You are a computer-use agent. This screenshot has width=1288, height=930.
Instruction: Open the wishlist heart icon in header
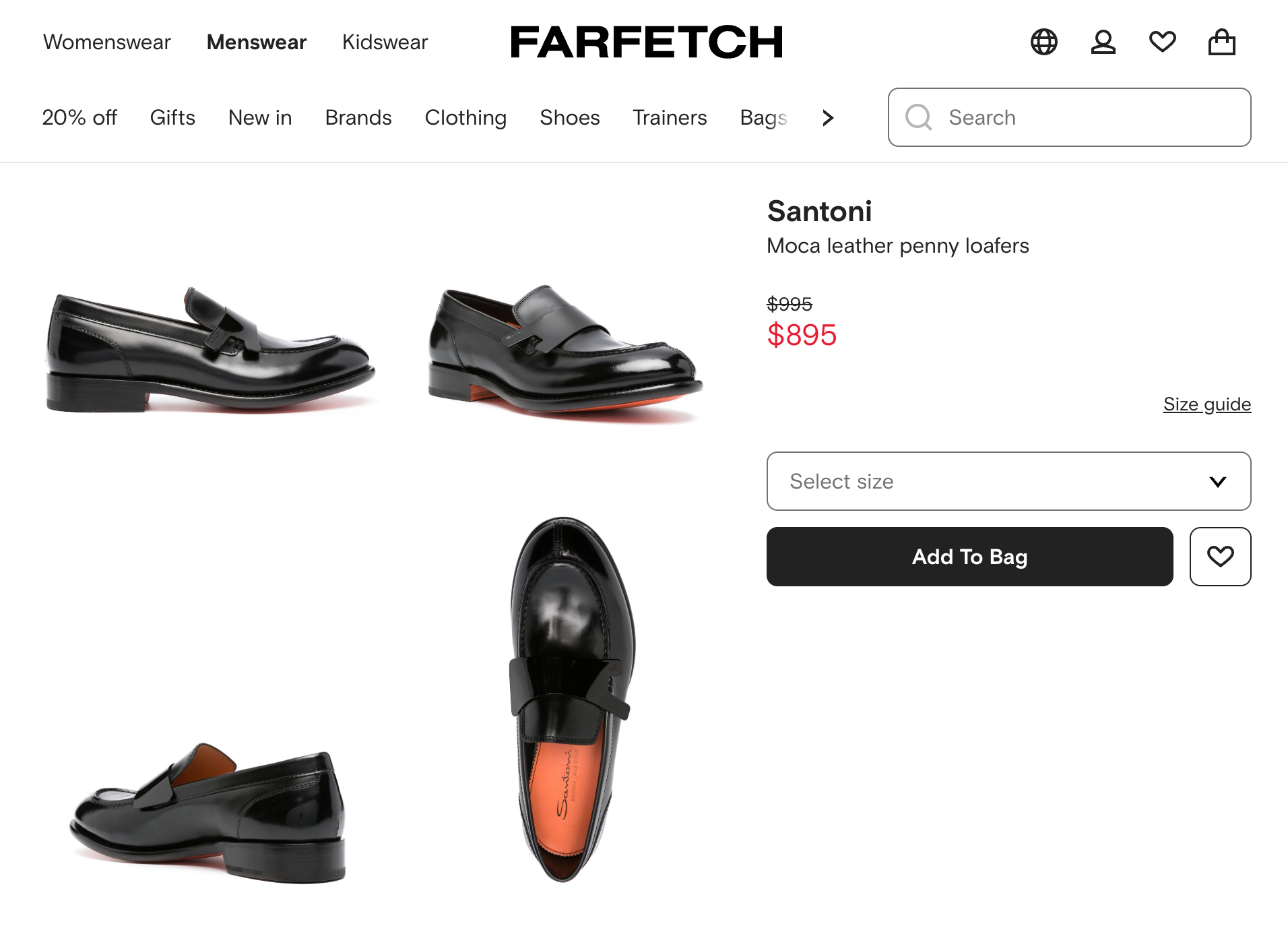[1162, 42]
